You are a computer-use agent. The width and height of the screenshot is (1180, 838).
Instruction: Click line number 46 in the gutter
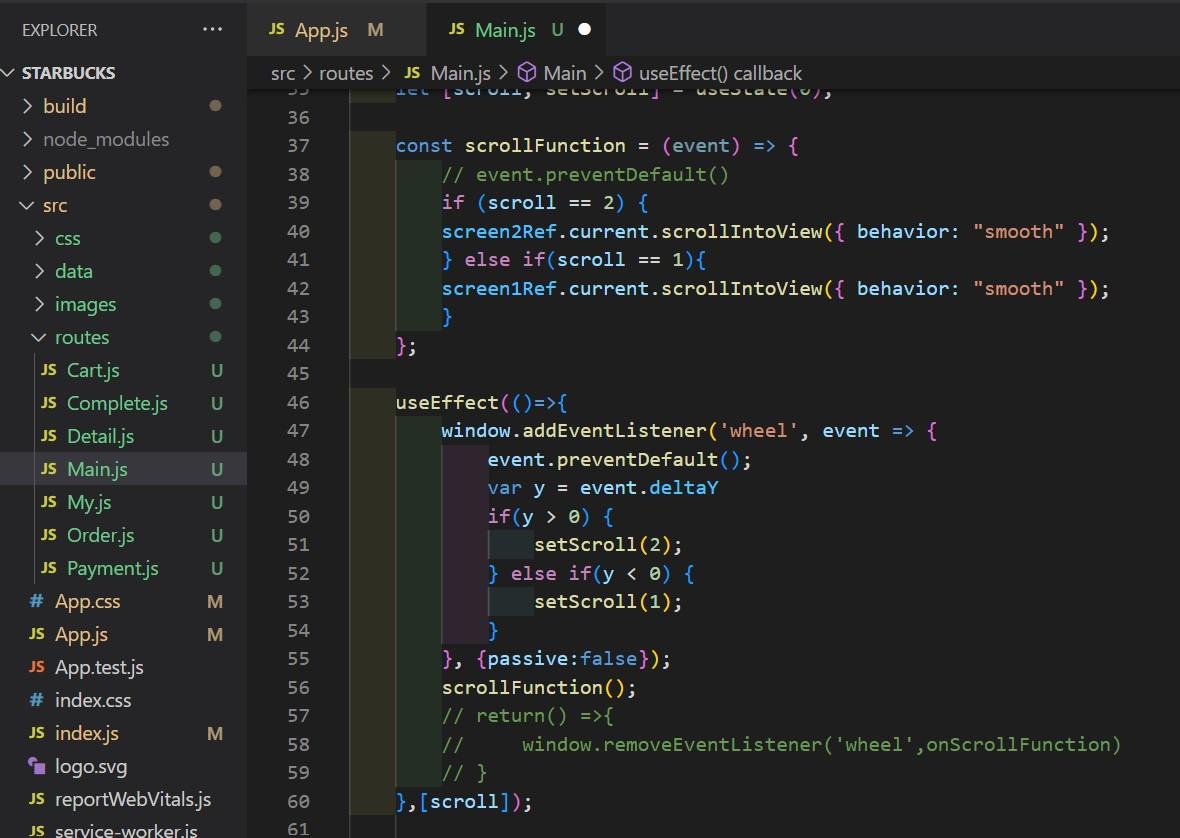pos(298,402)
